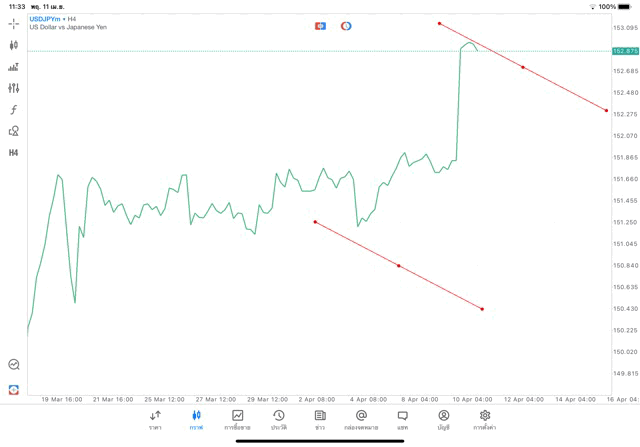Go to the ข่าว (News) tab

pyautogui.click(x=320, y=420)
